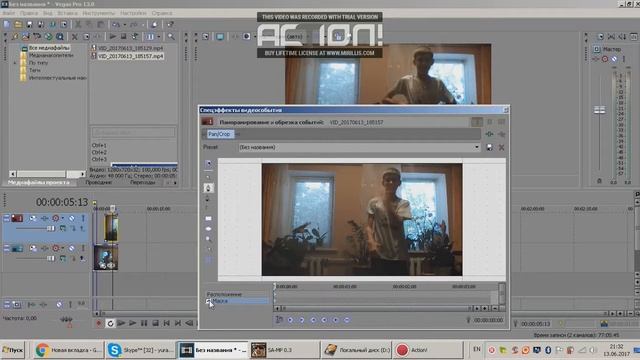
Task: Click the preview on external monitor icon
Action: (220, 37)
